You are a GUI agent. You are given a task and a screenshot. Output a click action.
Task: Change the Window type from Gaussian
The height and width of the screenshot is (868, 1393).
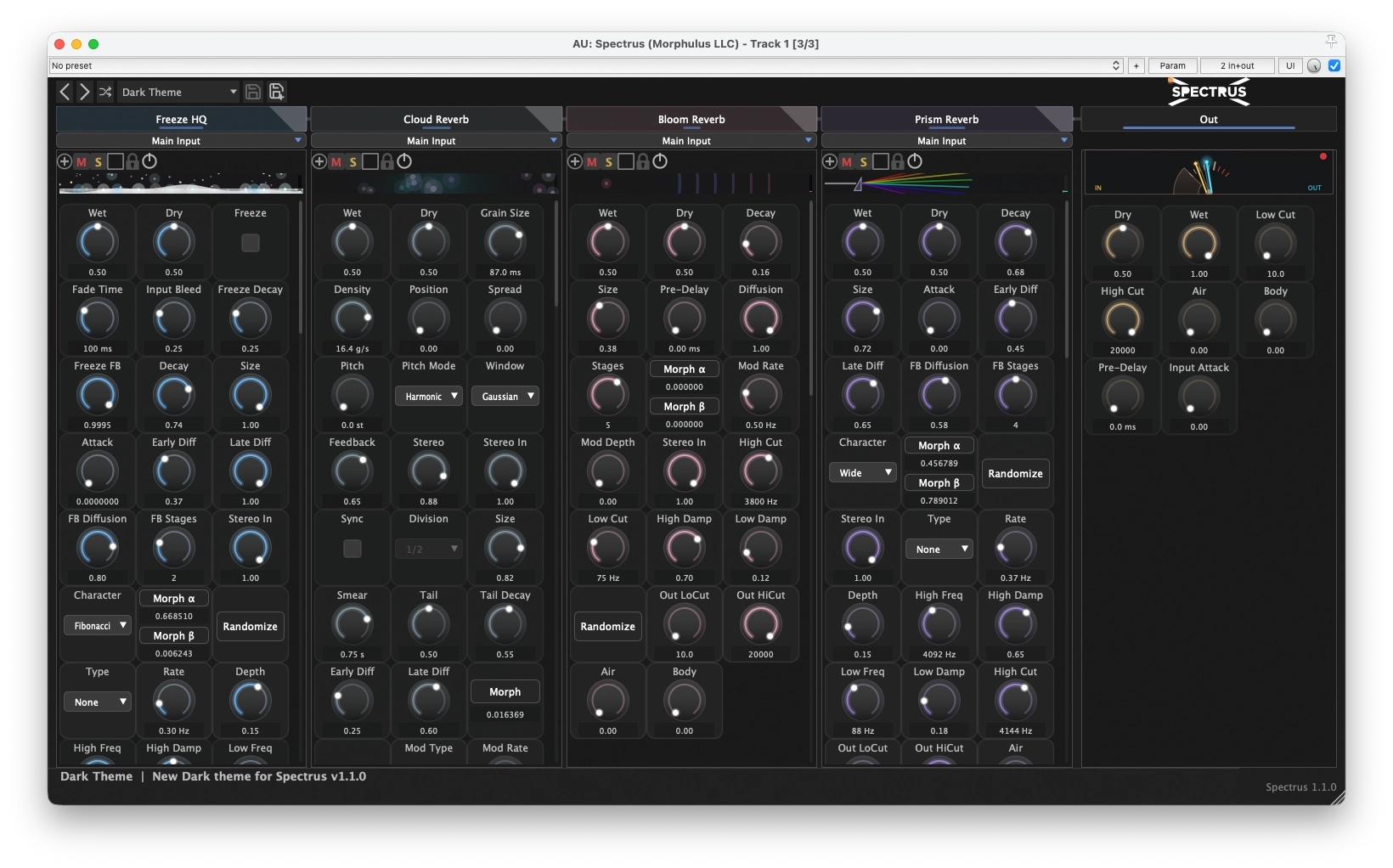[x=505, y=396]
